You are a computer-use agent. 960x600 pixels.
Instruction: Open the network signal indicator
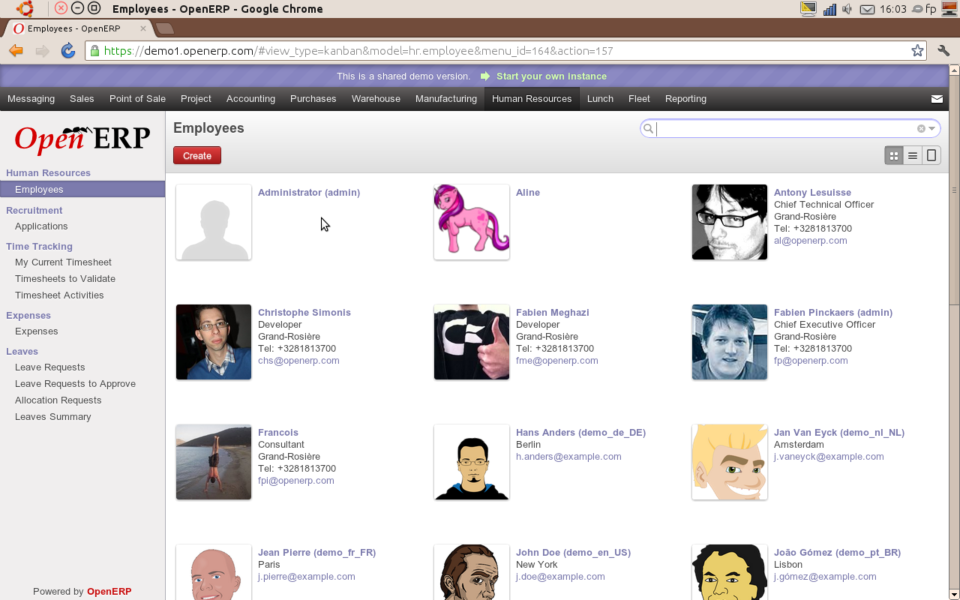[829, 9]
